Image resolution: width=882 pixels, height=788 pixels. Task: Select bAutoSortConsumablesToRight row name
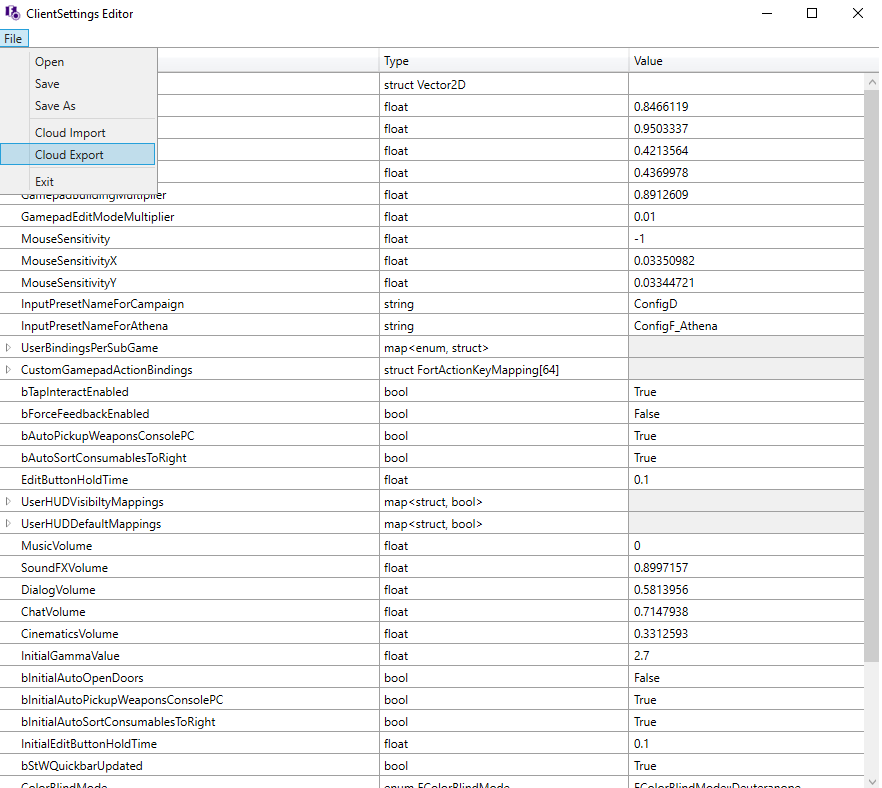[104, 457]
